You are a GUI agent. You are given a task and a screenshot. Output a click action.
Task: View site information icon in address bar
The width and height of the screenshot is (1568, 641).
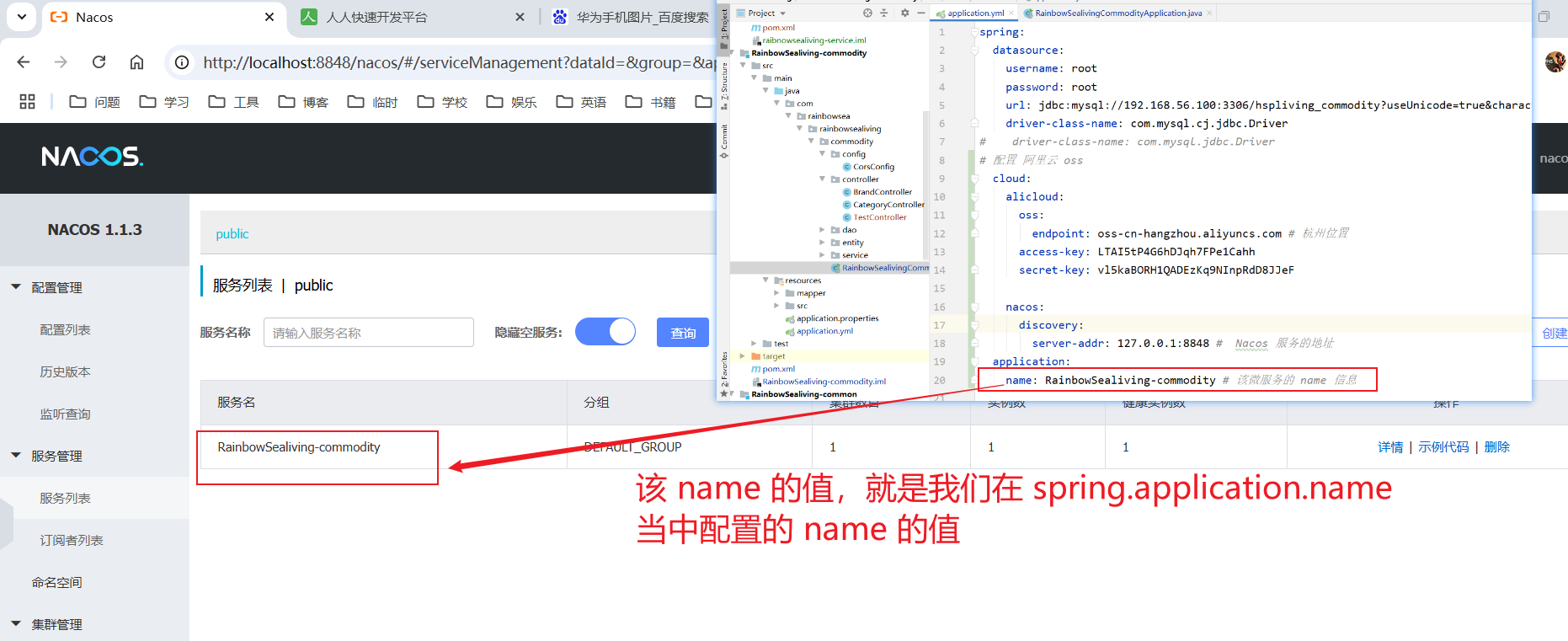pos(181,62)
